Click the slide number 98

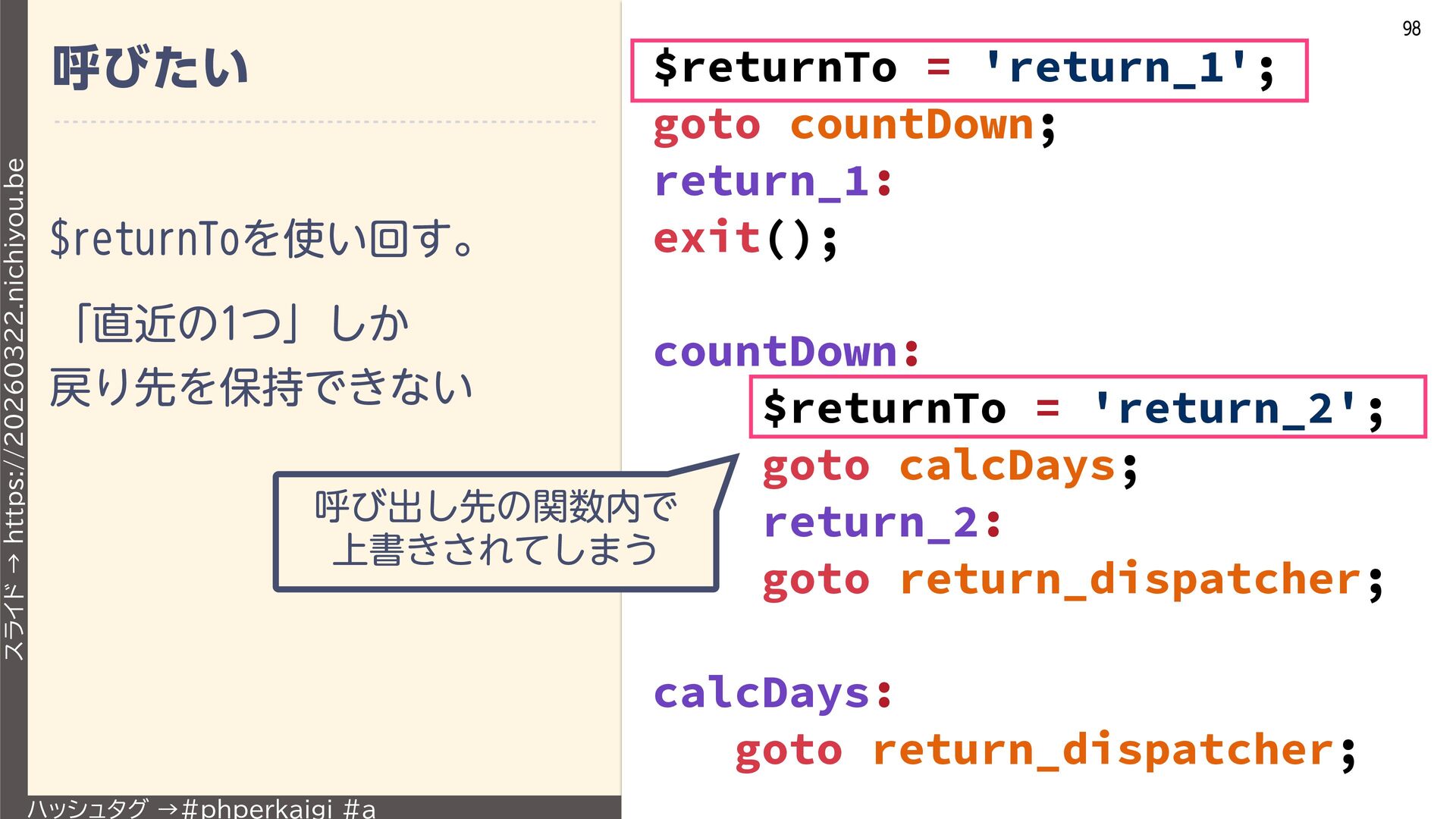1410,29
